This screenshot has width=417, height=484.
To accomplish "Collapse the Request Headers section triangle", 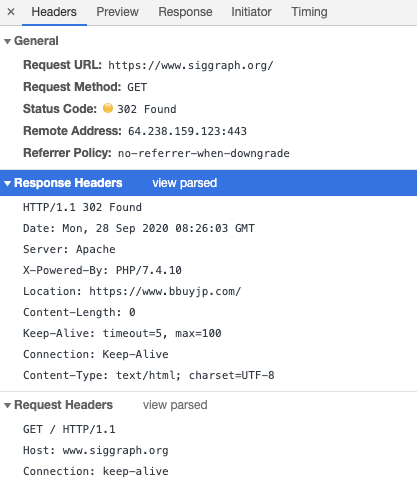I will coord(7,405).
